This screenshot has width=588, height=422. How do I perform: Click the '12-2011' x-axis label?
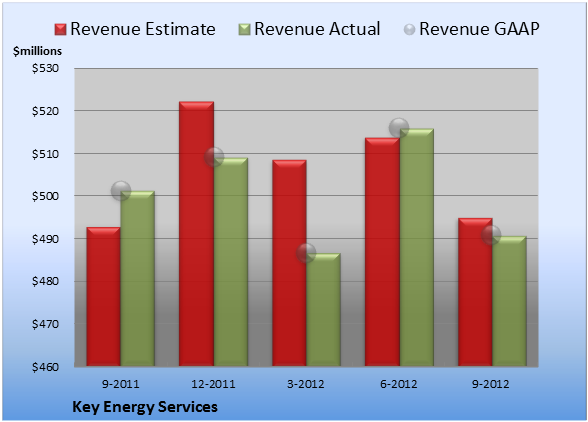pyautogui.click(x=213, y=384)
